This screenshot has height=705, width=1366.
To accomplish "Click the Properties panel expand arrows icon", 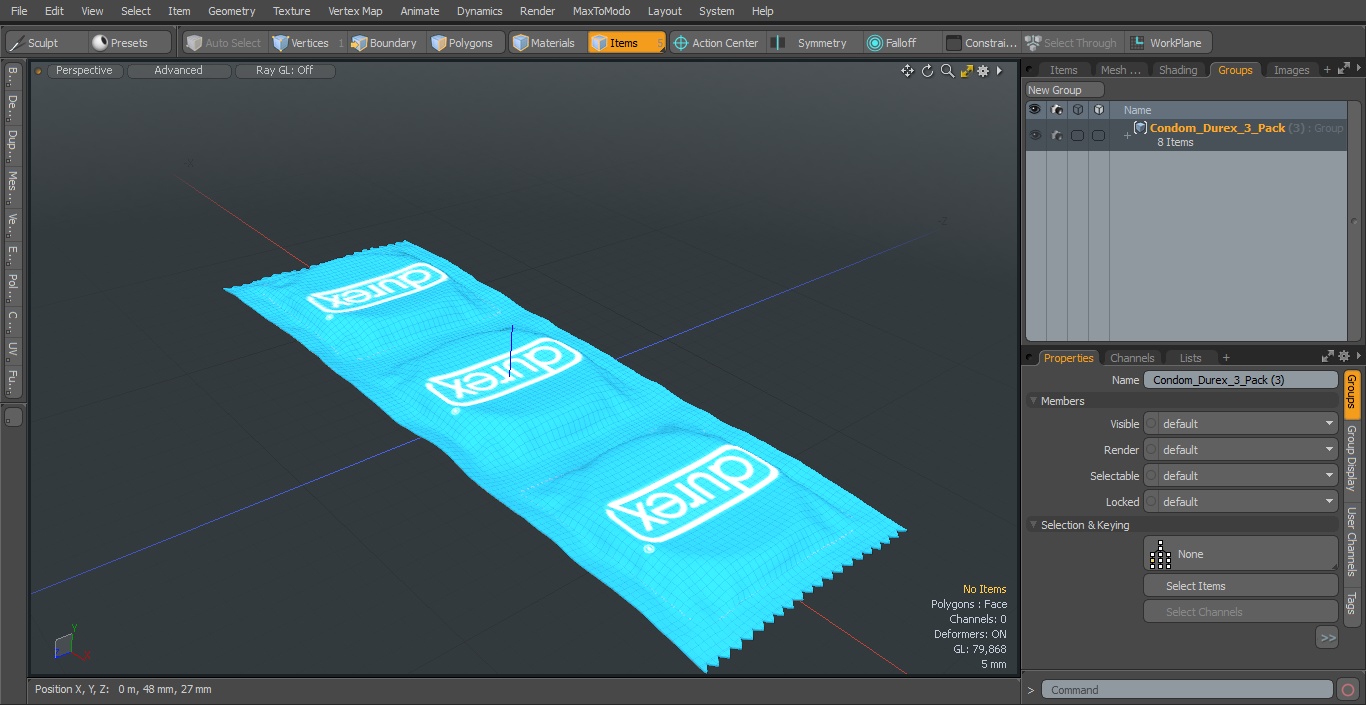I will [x=1328, y=356].
